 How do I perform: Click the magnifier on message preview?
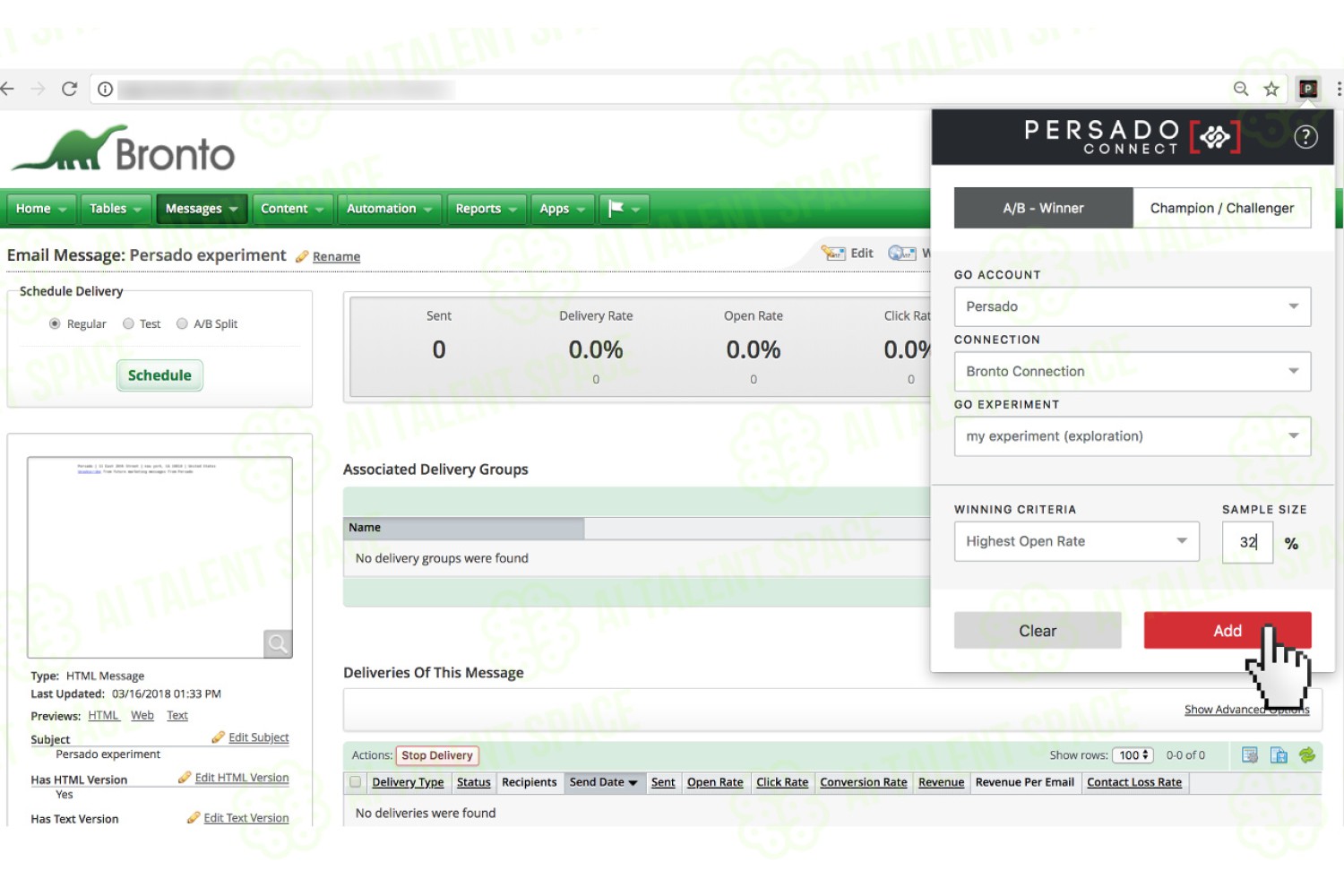(278, 643)
